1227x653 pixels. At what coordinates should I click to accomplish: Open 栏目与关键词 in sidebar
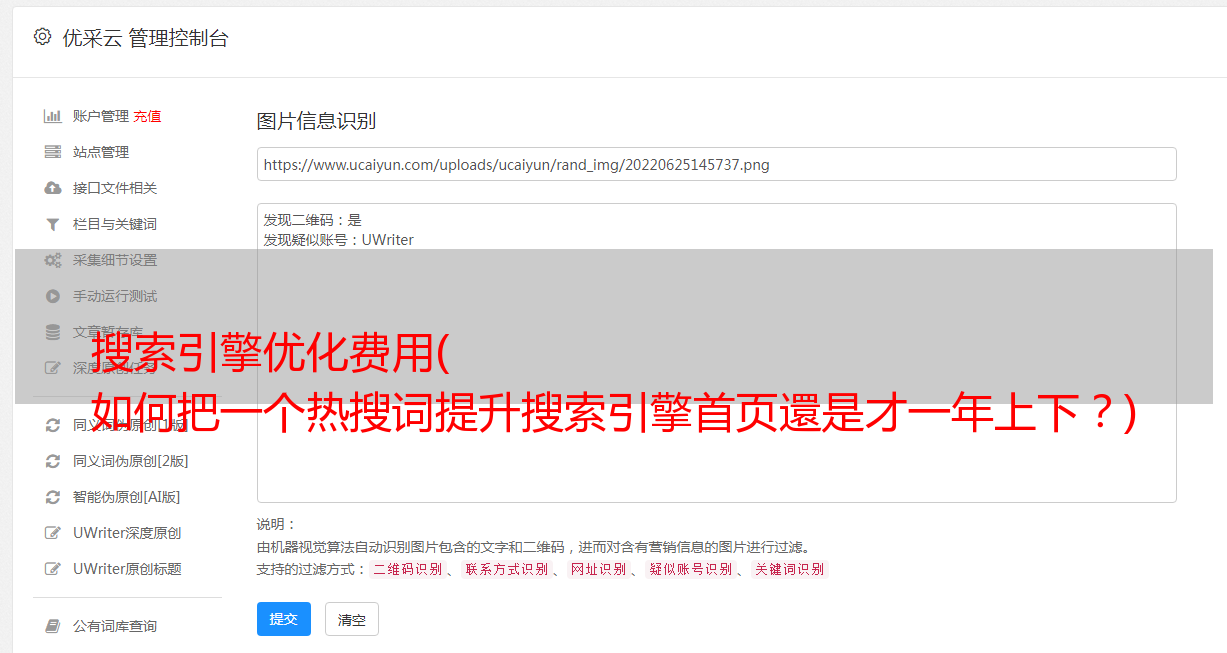115,224
